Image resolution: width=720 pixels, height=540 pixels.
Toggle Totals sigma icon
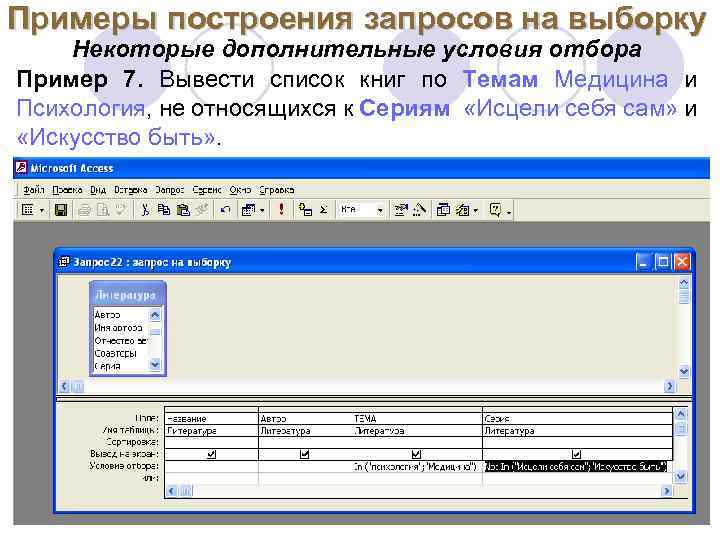click(324, 210)
